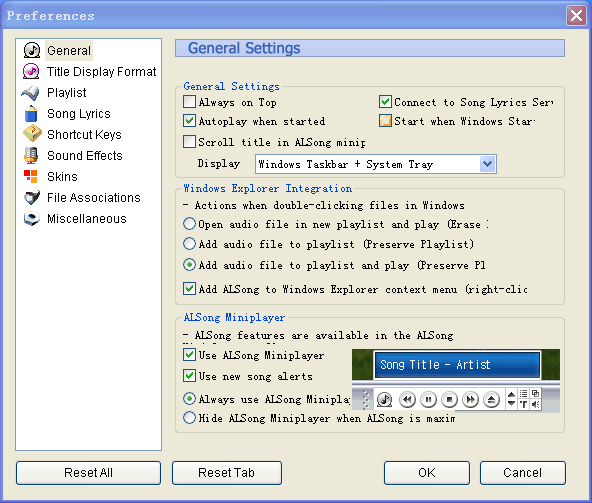
Task: Uncheck Use ALSong Miniplayer
Action: click(190, 355)
